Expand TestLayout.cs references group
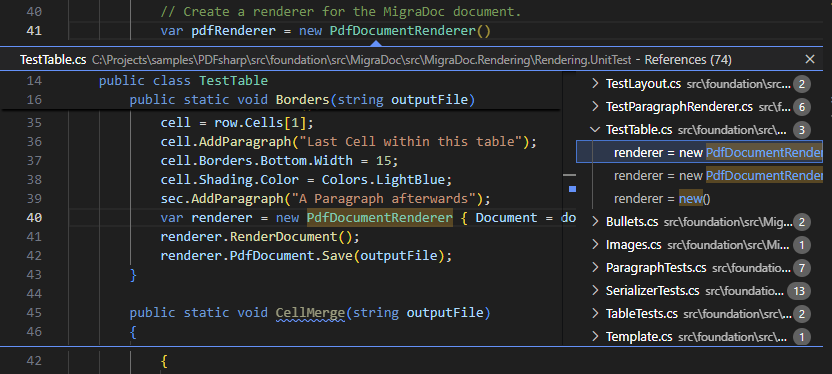This screenshot has width=832, height=374. (595, 83)
